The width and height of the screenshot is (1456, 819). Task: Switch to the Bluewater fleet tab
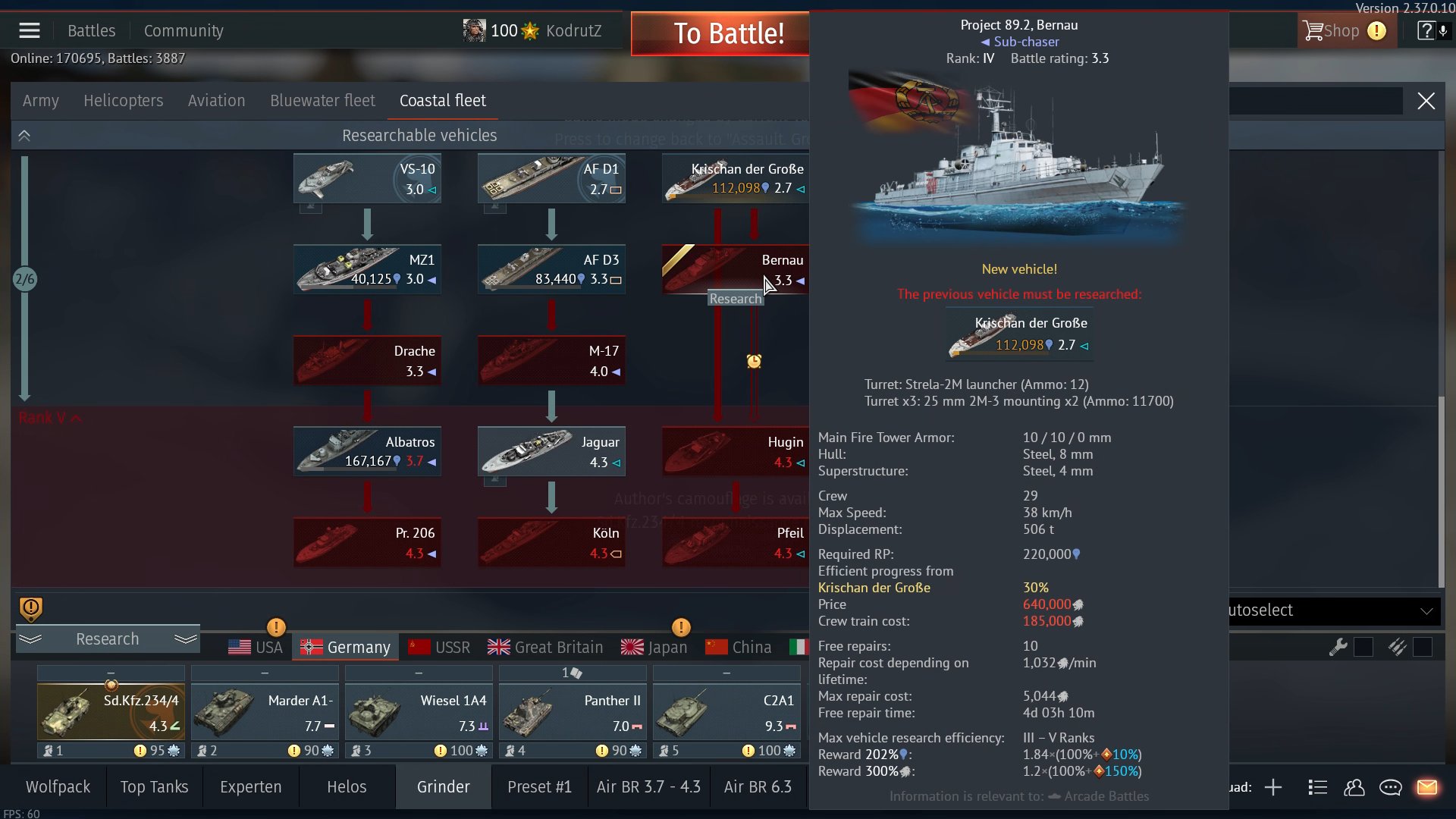tap(322, 101)
